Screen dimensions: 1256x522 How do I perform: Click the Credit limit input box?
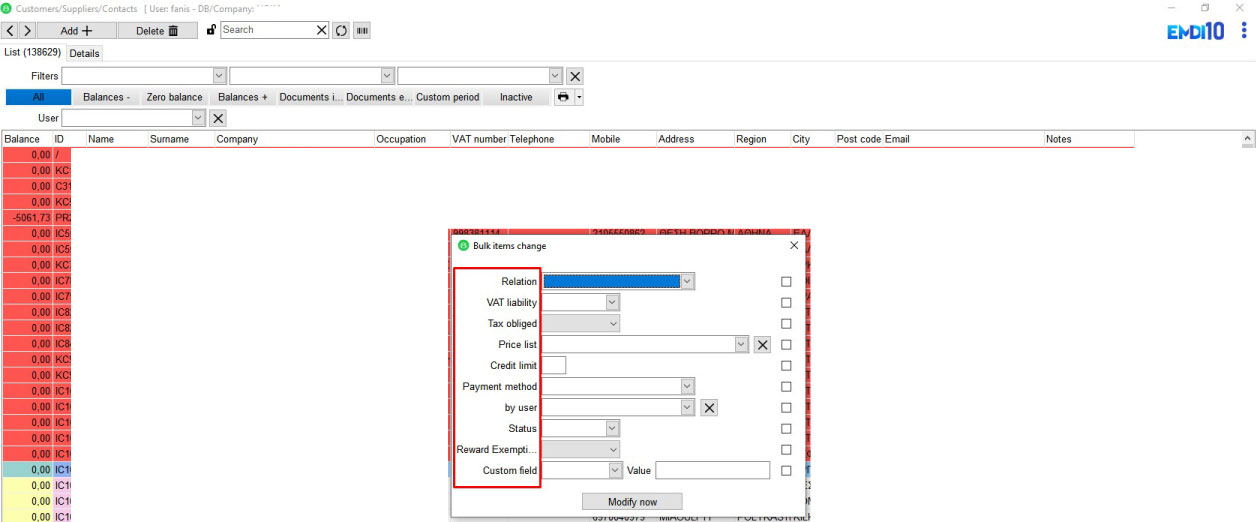[554, 366]
